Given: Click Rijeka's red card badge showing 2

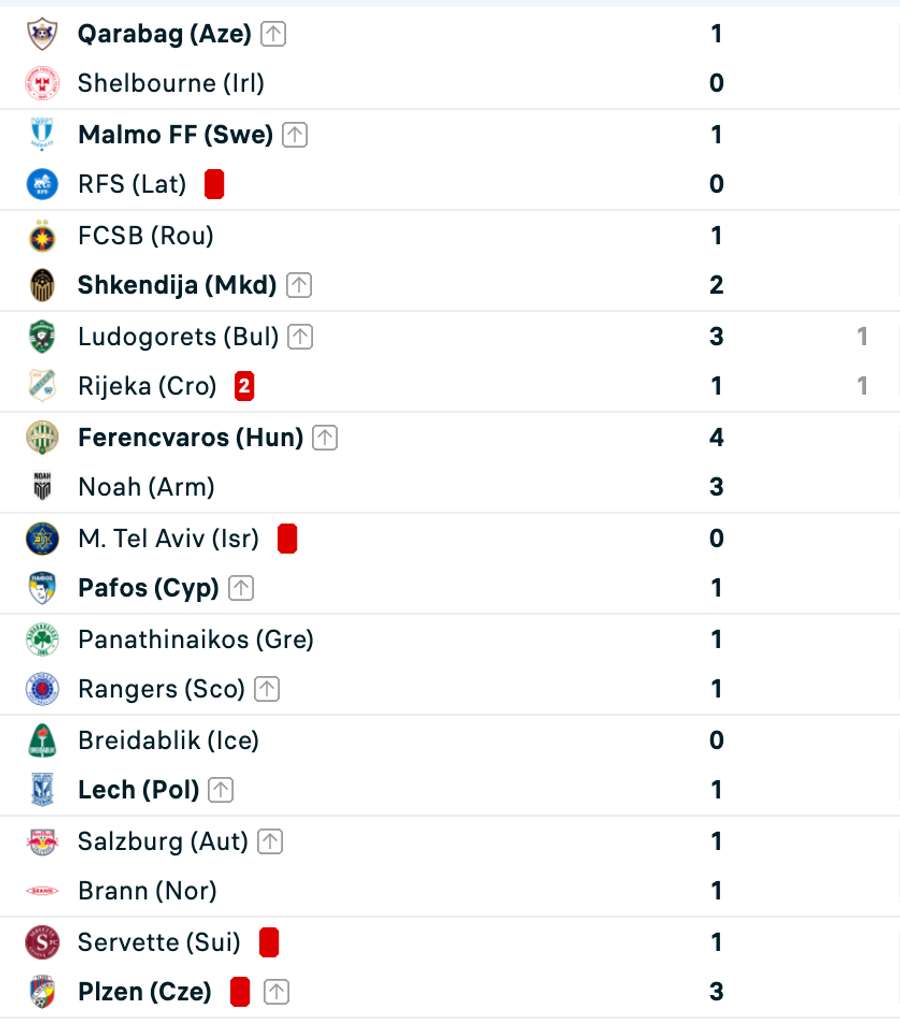Looking at the screenshot, I should (x=244, y=386).
